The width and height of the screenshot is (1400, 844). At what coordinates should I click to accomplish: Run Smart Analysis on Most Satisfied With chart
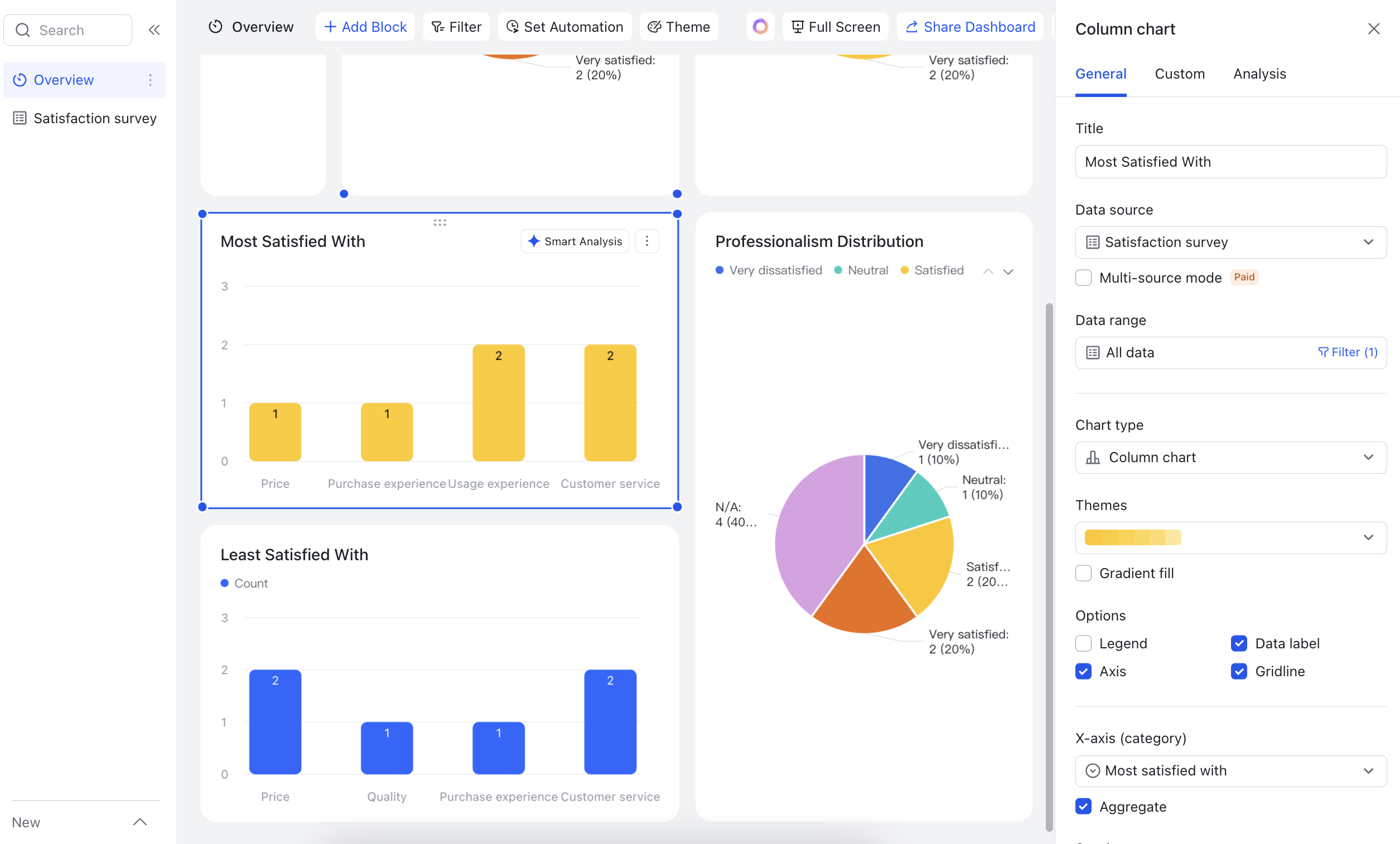[574, 241]
